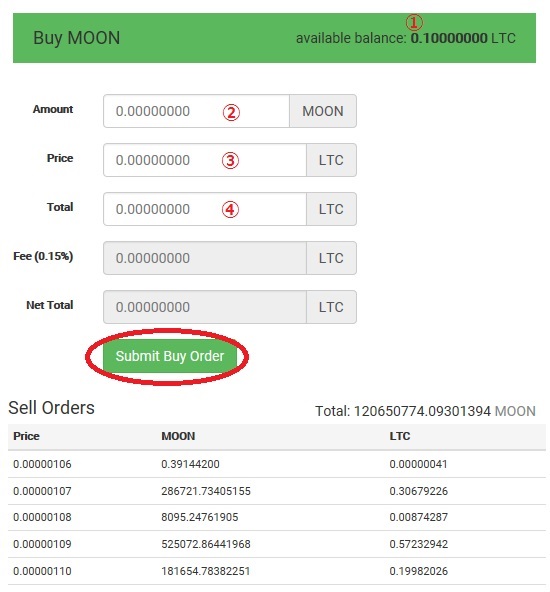
Task: Click the MOON unit label beside Amount
Action: 323,111
